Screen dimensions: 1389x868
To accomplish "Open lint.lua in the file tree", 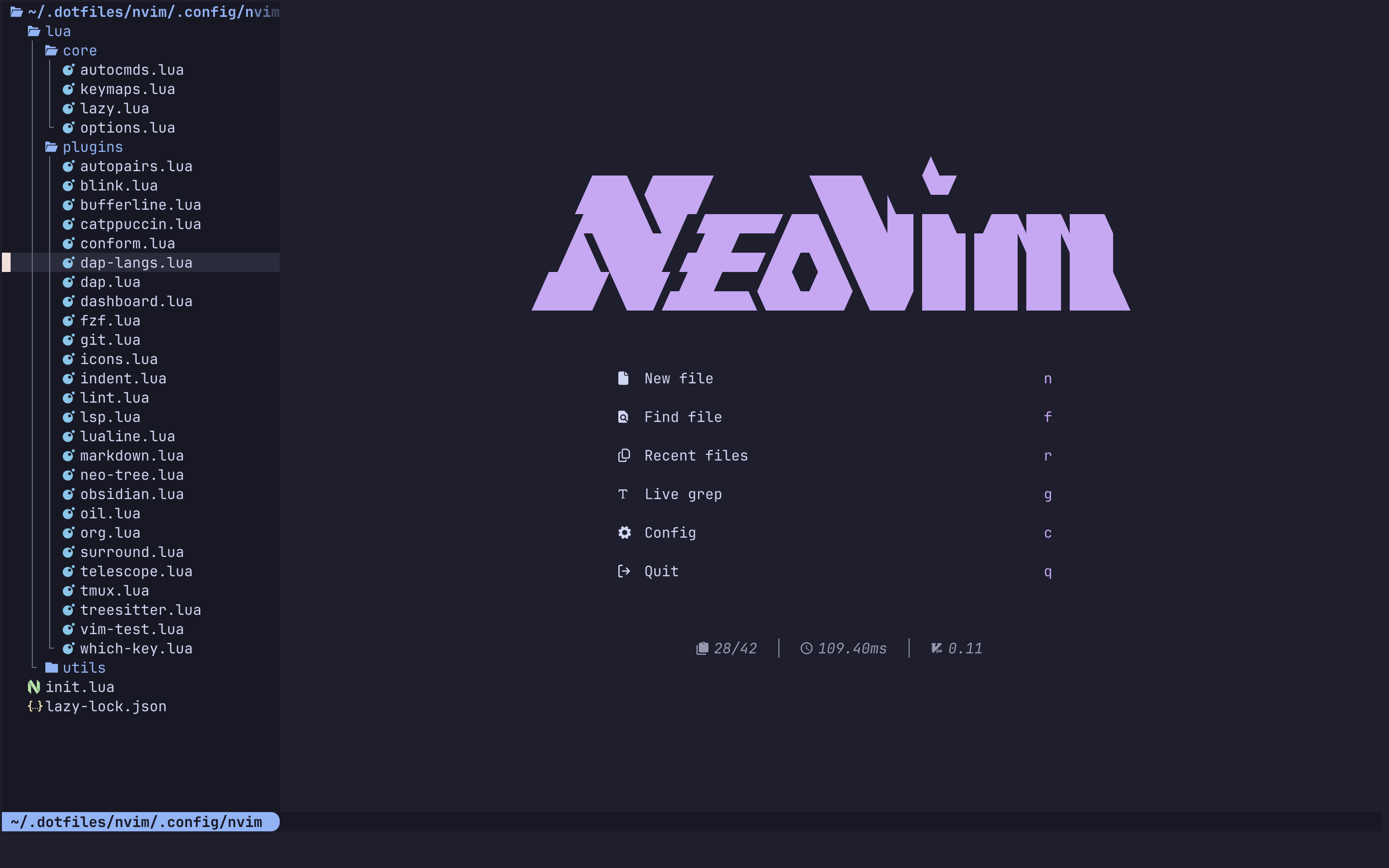I will tap(115, 398).
